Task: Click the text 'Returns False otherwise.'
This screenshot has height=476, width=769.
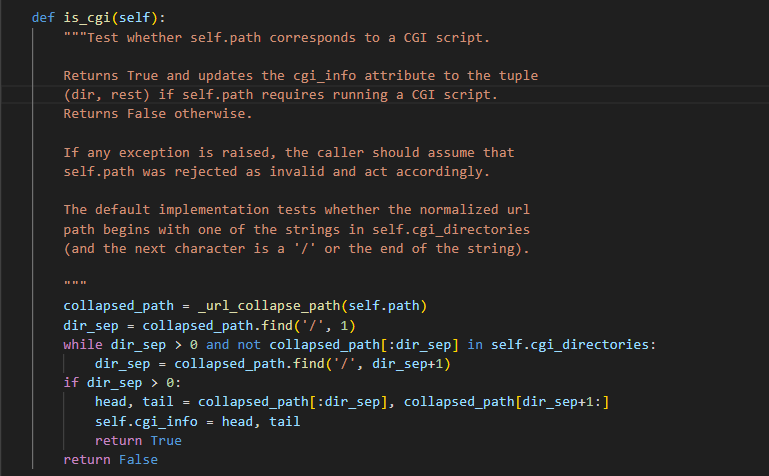Action: pos(158,114)
